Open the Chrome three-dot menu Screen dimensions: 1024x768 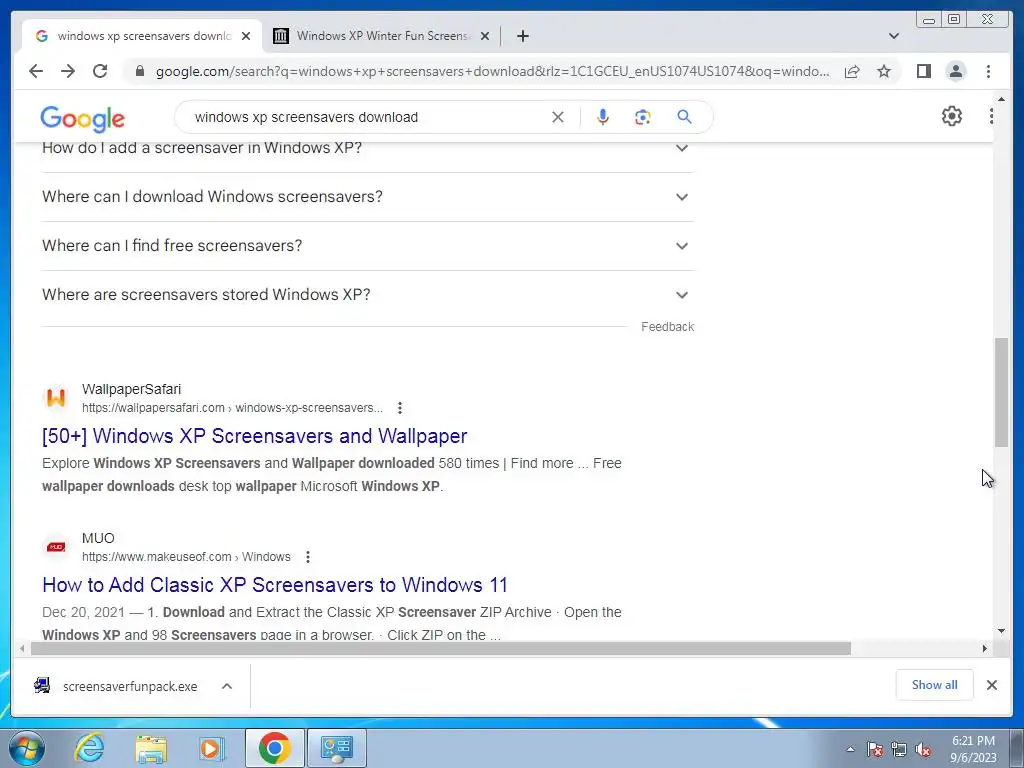coord(988,71)
